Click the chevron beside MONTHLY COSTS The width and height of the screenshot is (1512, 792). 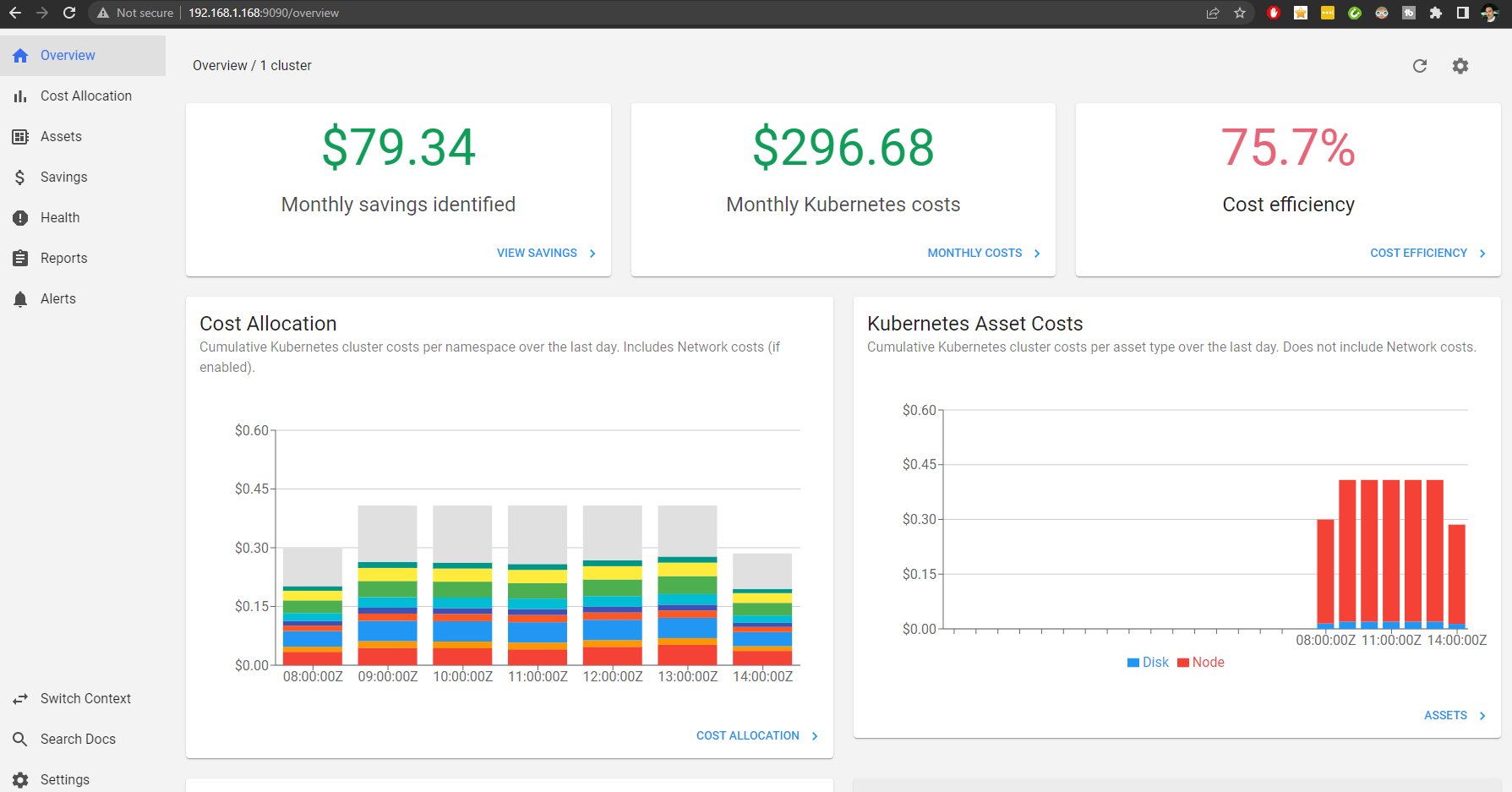1037,254
